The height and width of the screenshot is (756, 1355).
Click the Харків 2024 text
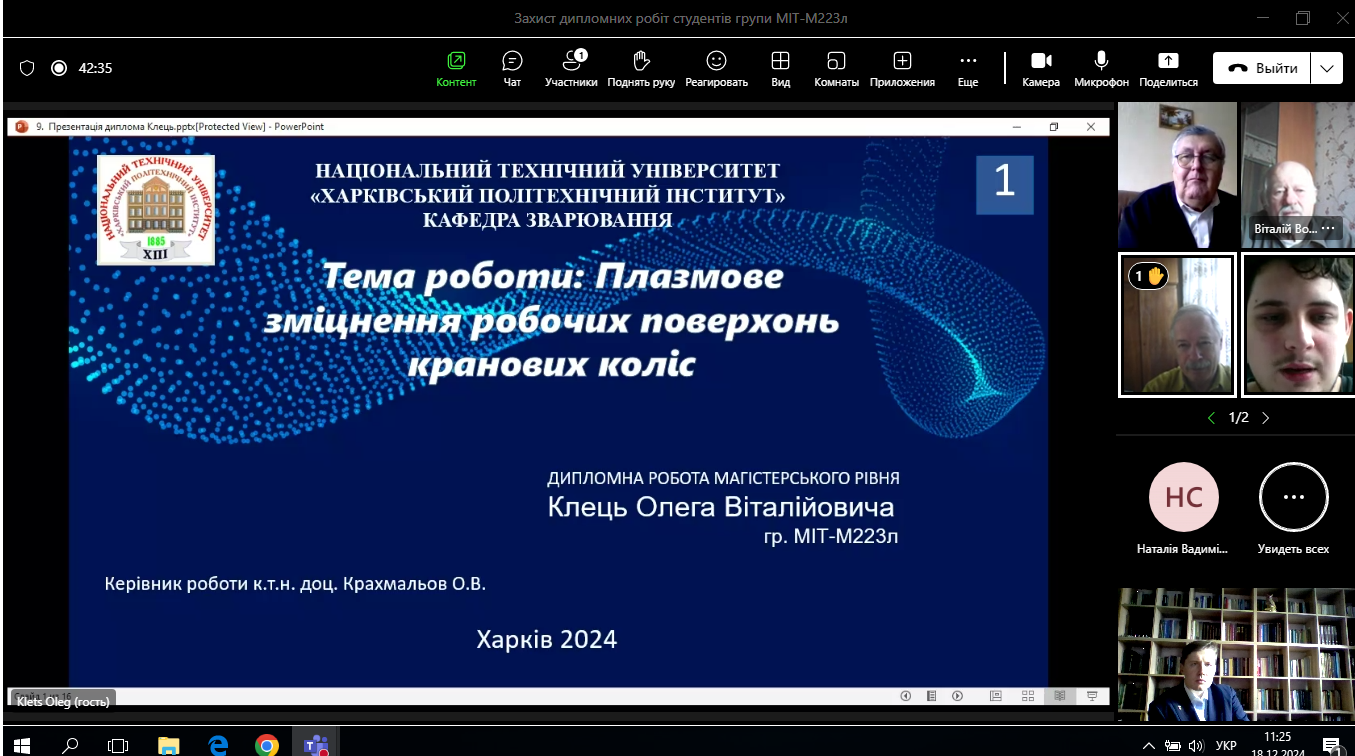click(547, 639)
